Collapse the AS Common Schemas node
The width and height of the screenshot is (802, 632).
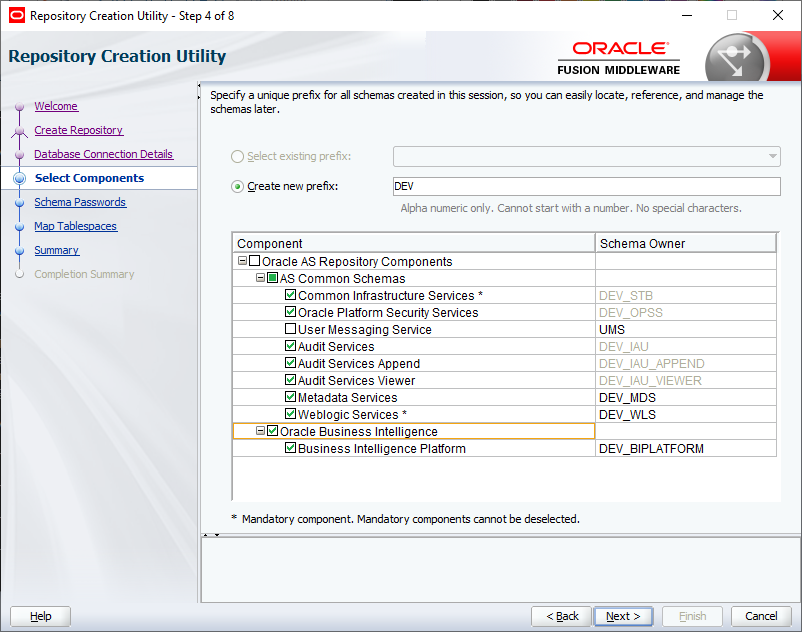pyautogui.click(x=258, y=278)
